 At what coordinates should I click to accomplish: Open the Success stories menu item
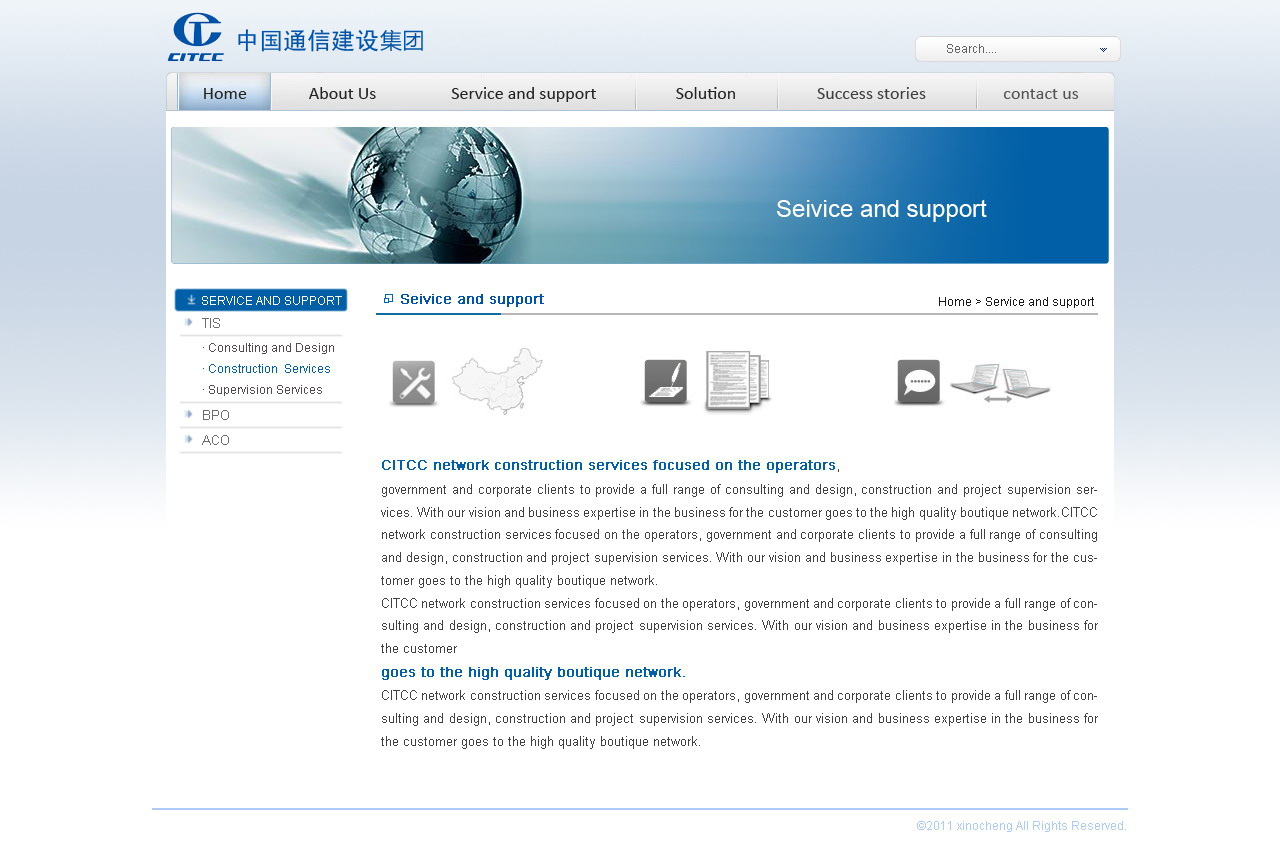[871, 93]
